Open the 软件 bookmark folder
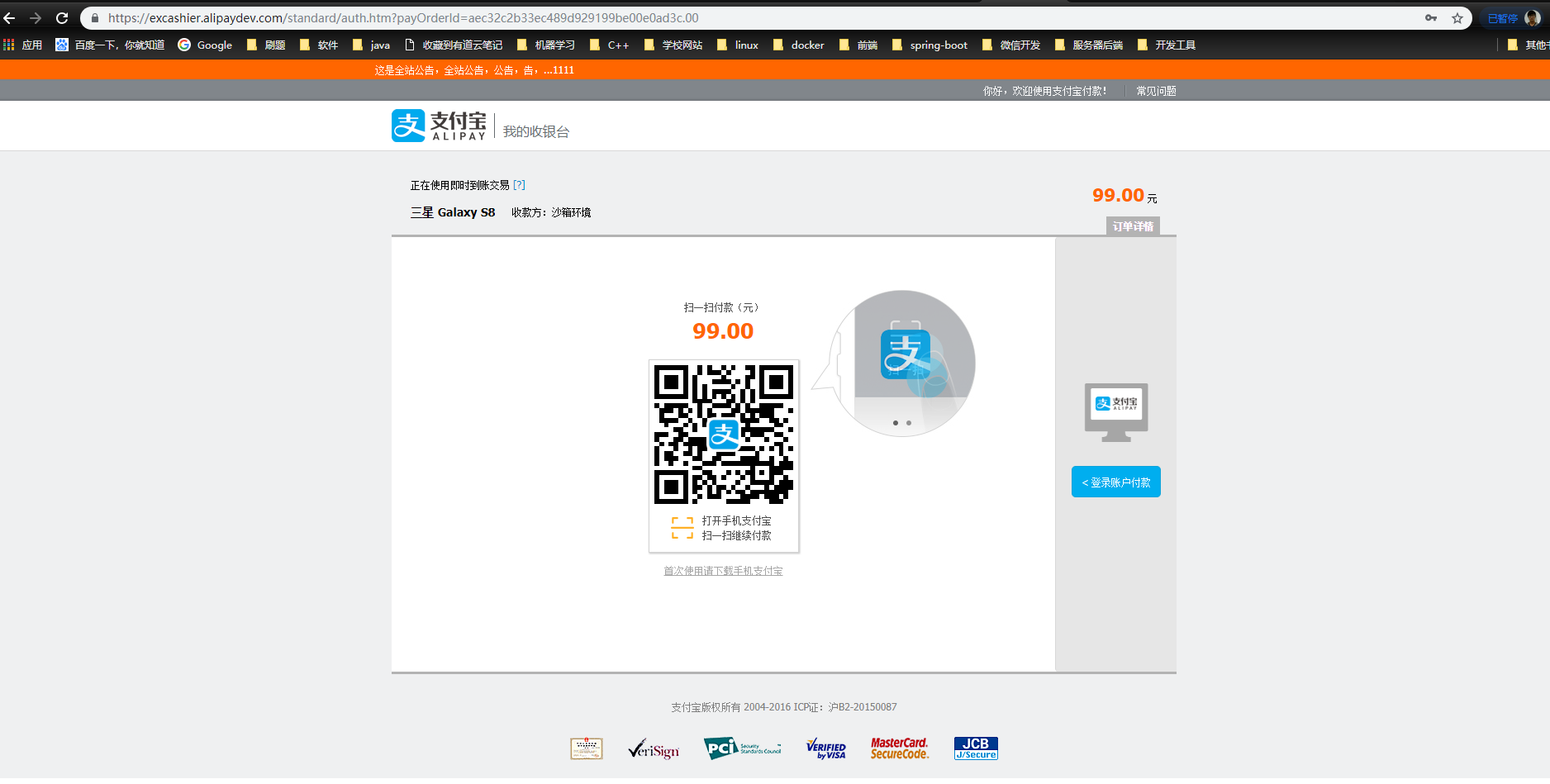 click(x=319, y=45)
